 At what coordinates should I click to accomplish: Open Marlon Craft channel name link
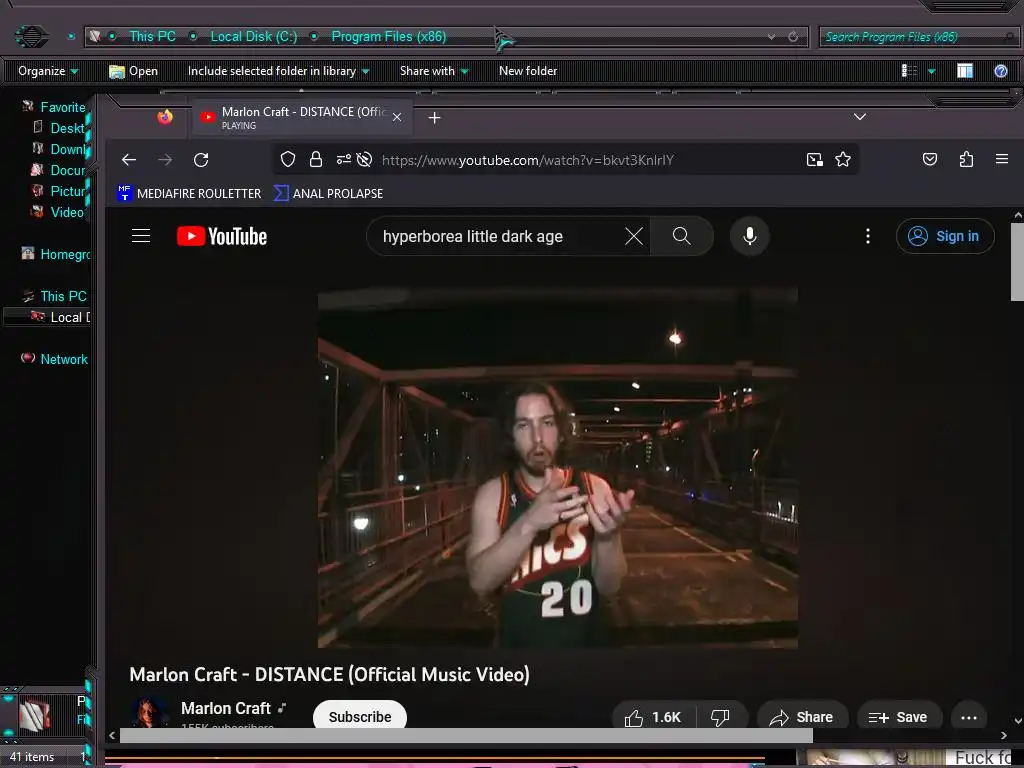tap(225, 708)
